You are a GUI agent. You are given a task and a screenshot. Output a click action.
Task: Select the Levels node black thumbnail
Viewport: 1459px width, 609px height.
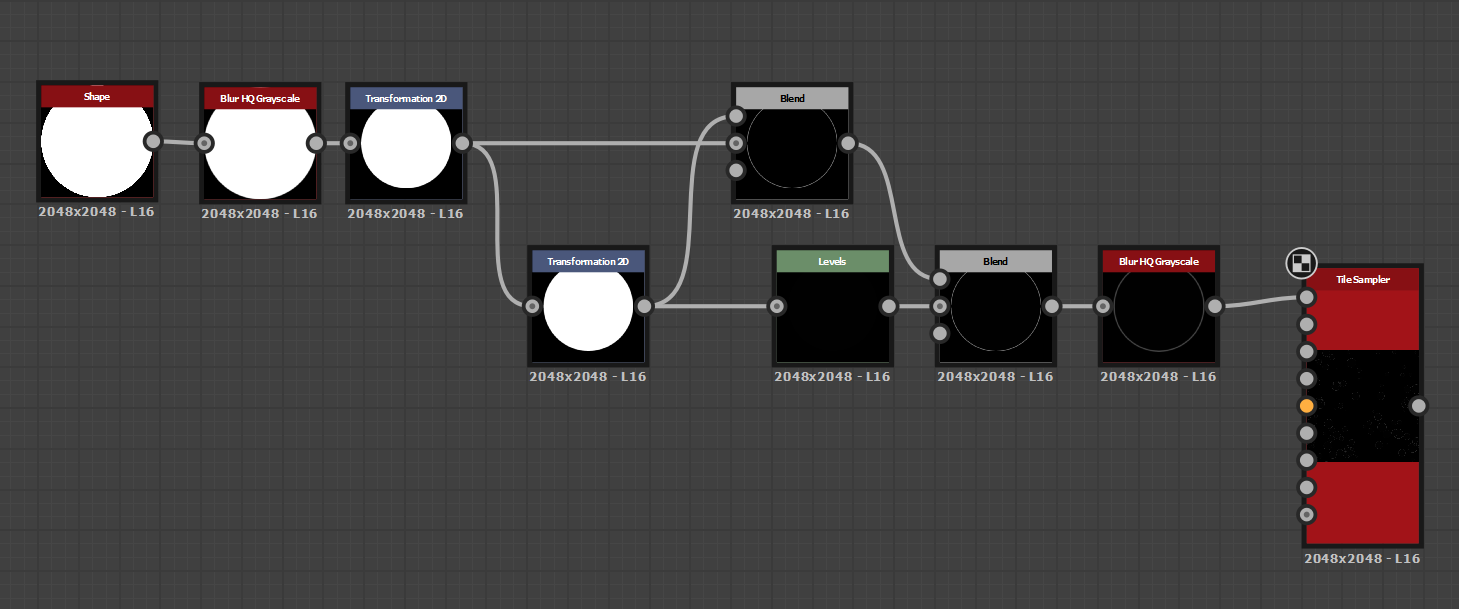click(832, 317)
